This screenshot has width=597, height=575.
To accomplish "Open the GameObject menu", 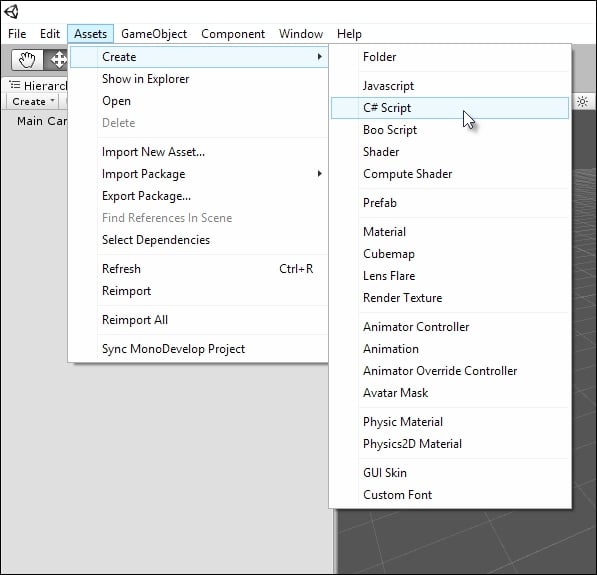I will click(154, 34).
